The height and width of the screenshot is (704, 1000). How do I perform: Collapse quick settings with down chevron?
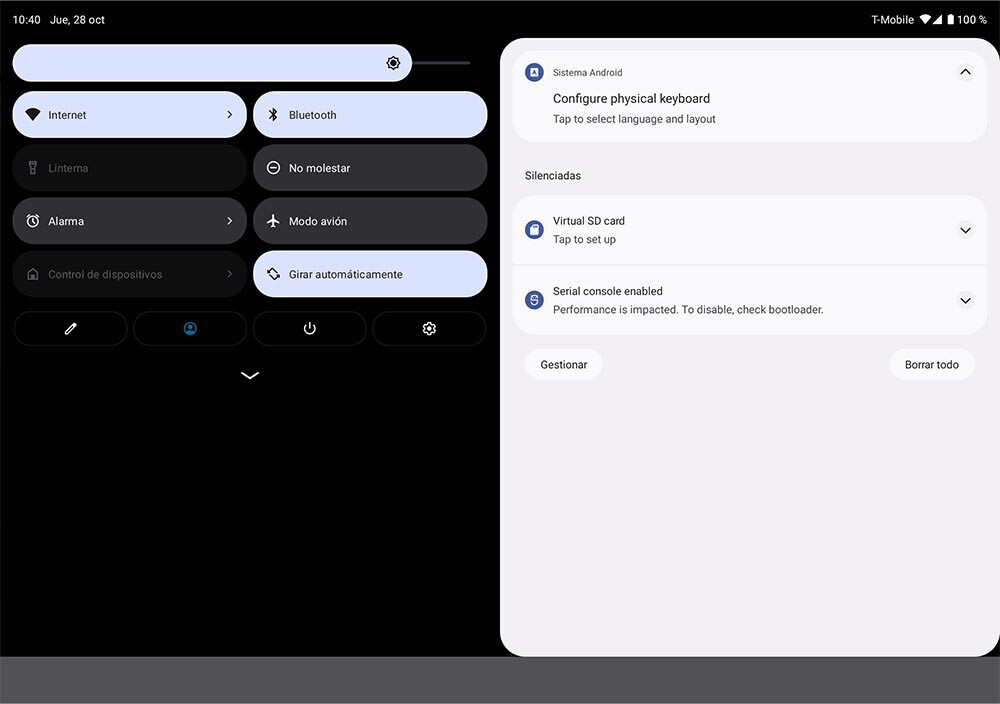(x=250, y=375)
